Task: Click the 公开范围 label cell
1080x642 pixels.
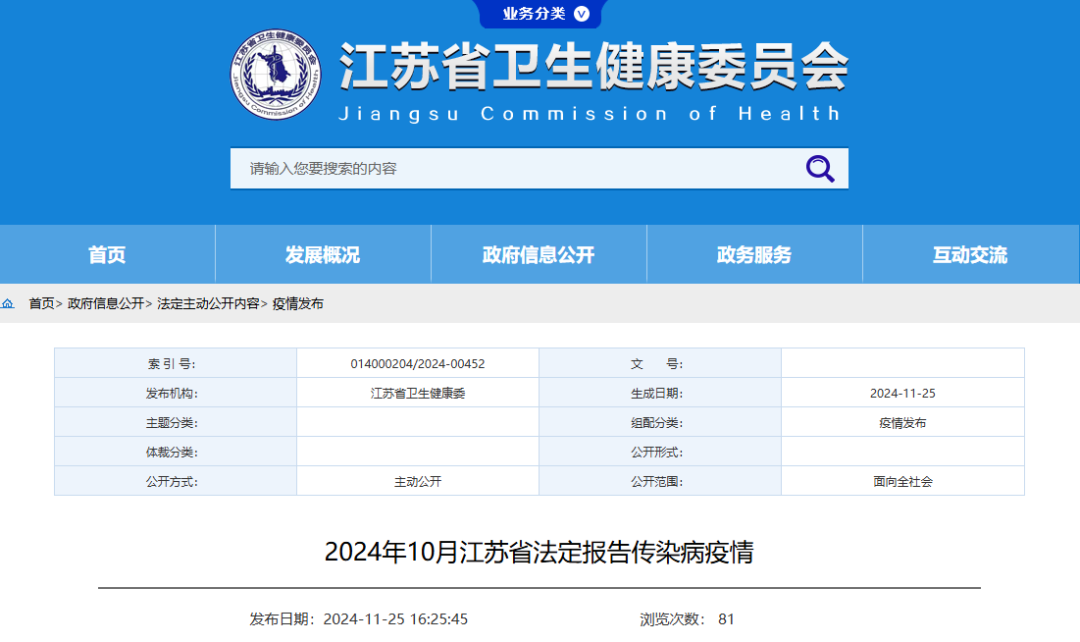Action: (x=660, y=482)
